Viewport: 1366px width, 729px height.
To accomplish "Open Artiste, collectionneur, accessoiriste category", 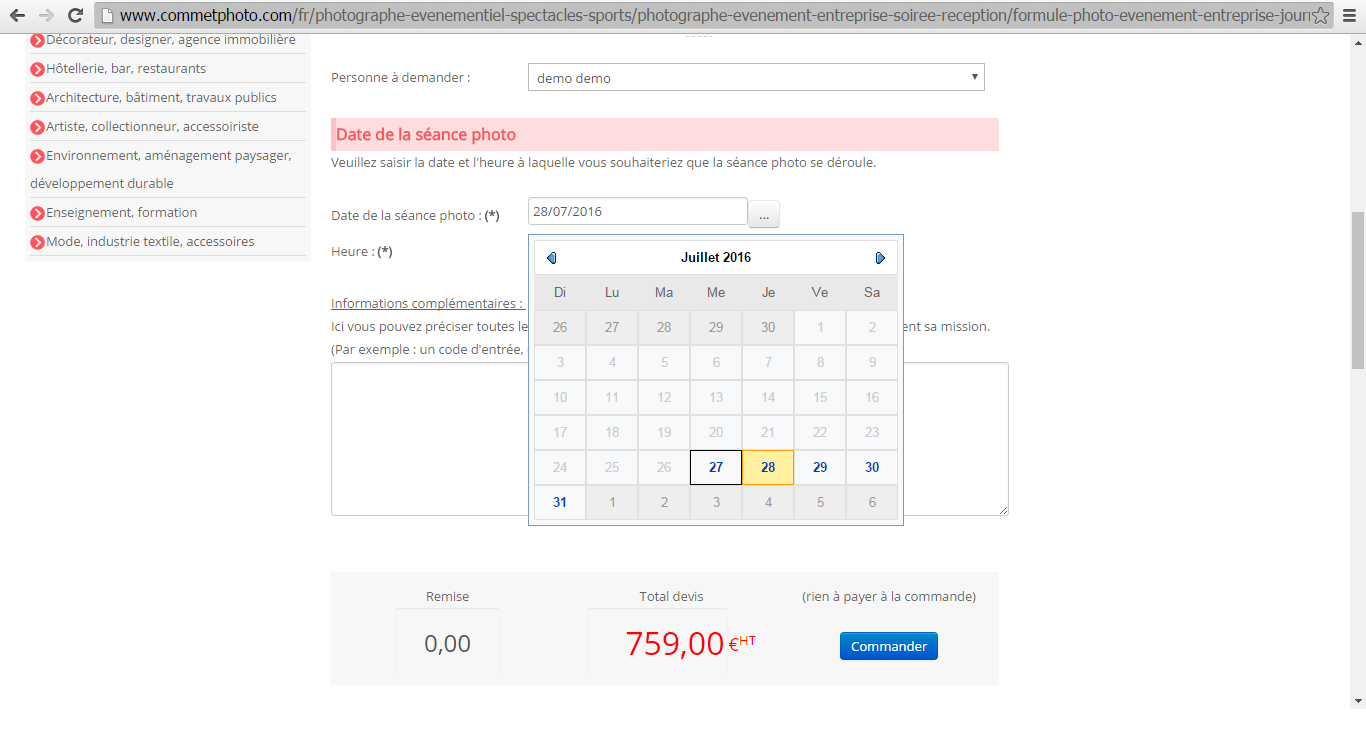I will coord(152,127).
